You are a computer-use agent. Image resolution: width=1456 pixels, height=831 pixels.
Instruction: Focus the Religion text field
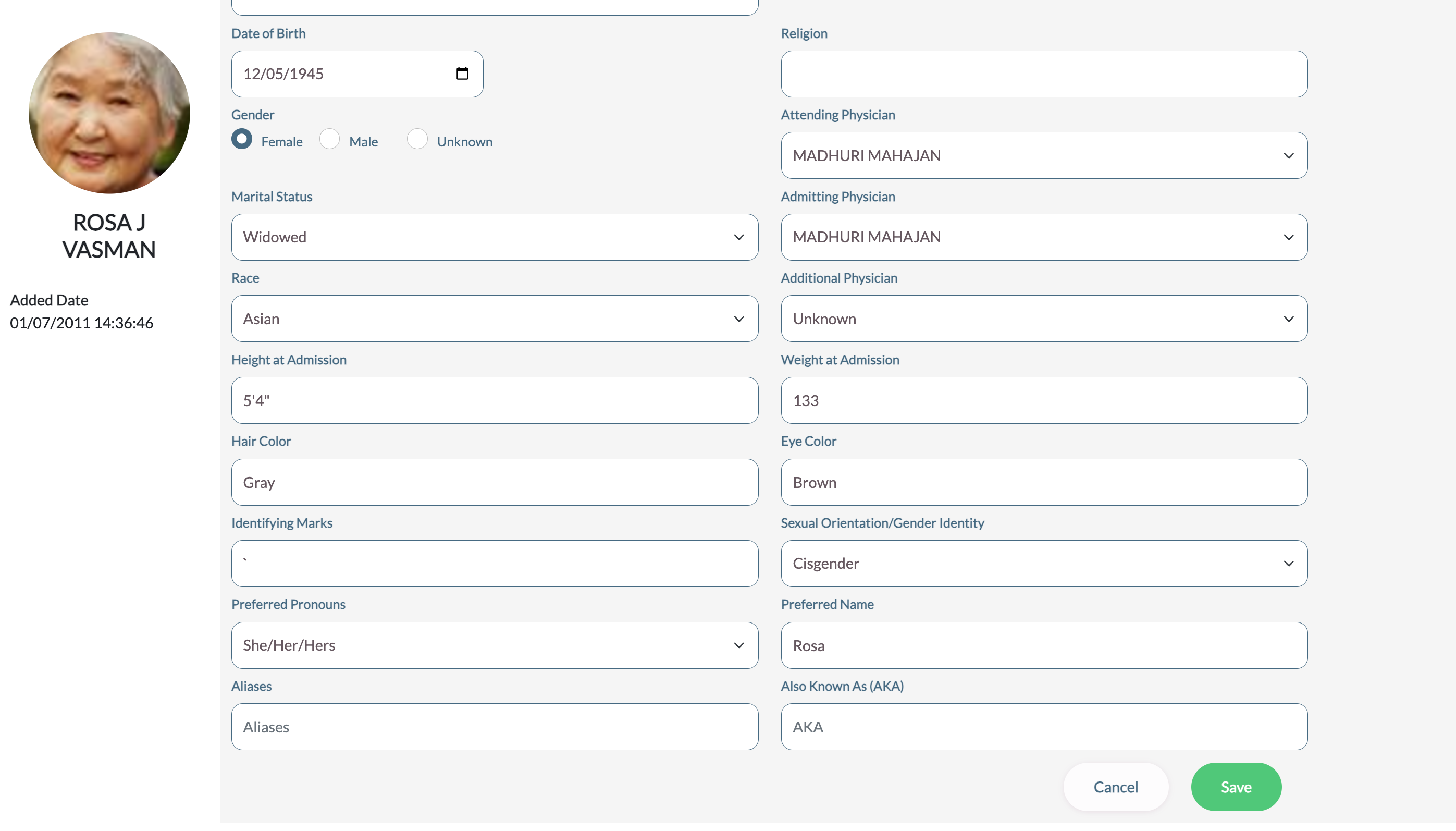click(1043, 74)
